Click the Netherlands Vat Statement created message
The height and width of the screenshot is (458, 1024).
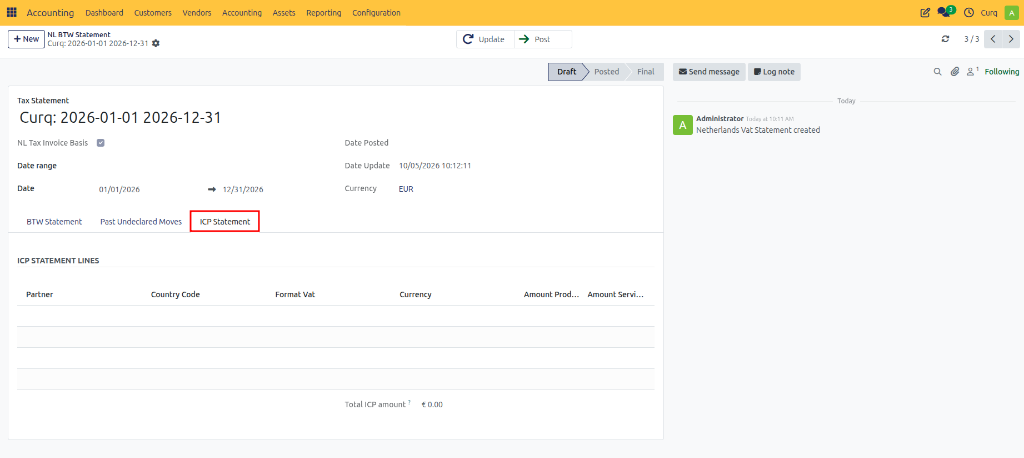click(x=758, y=130)
